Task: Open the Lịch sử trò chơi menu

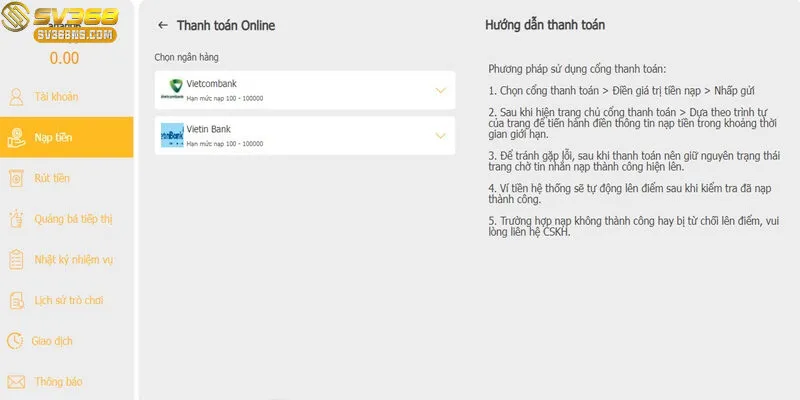Action: click(x=68, y=300)
